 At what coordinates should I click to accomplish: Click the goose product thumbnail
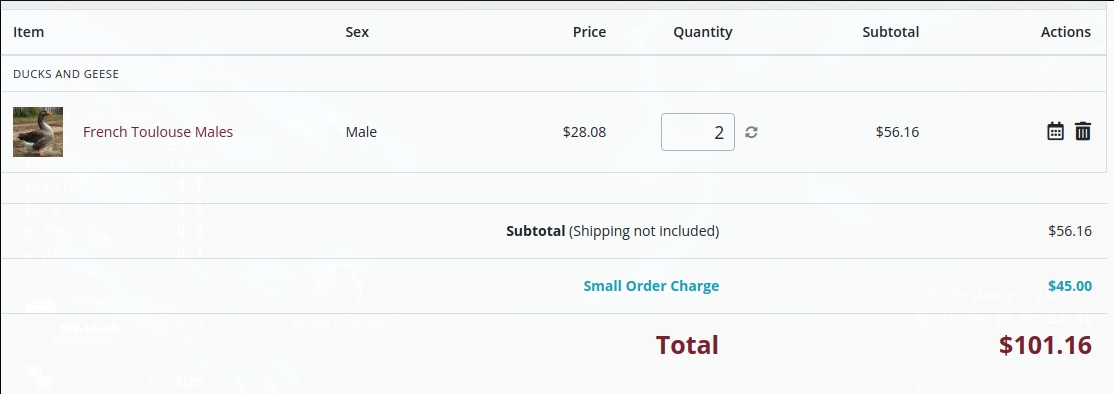tap(38, 132)
